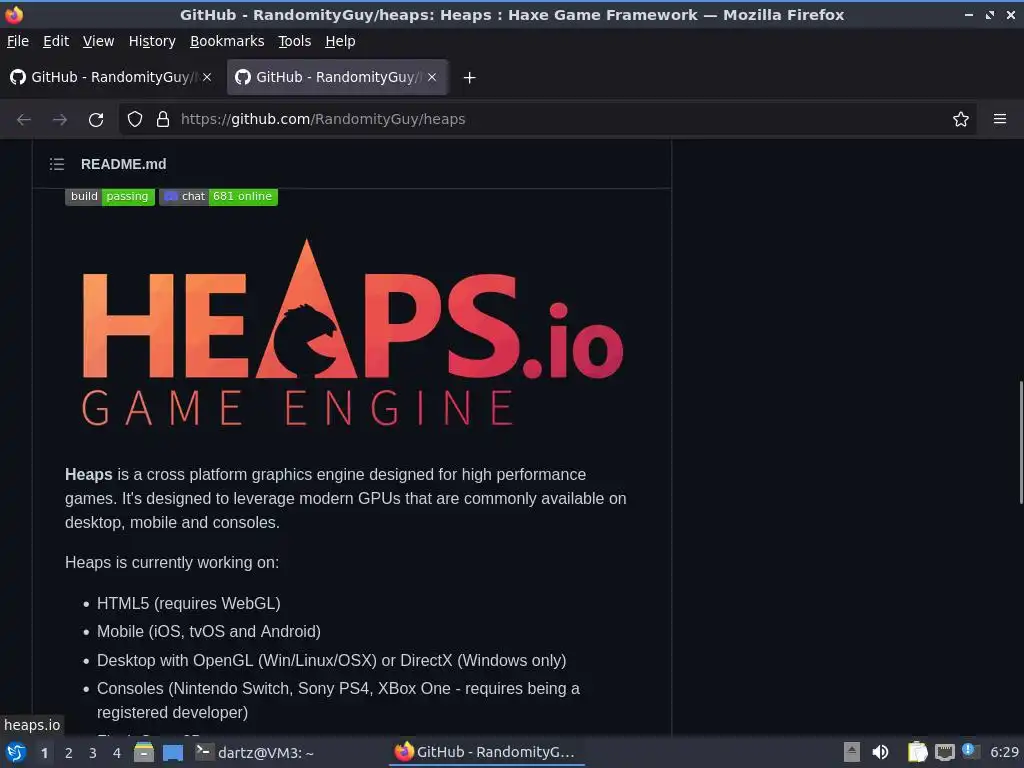Click the vertical page scrollbar thumb
This screenshot has height=768, width=1024.
[x=1020, y=442]
